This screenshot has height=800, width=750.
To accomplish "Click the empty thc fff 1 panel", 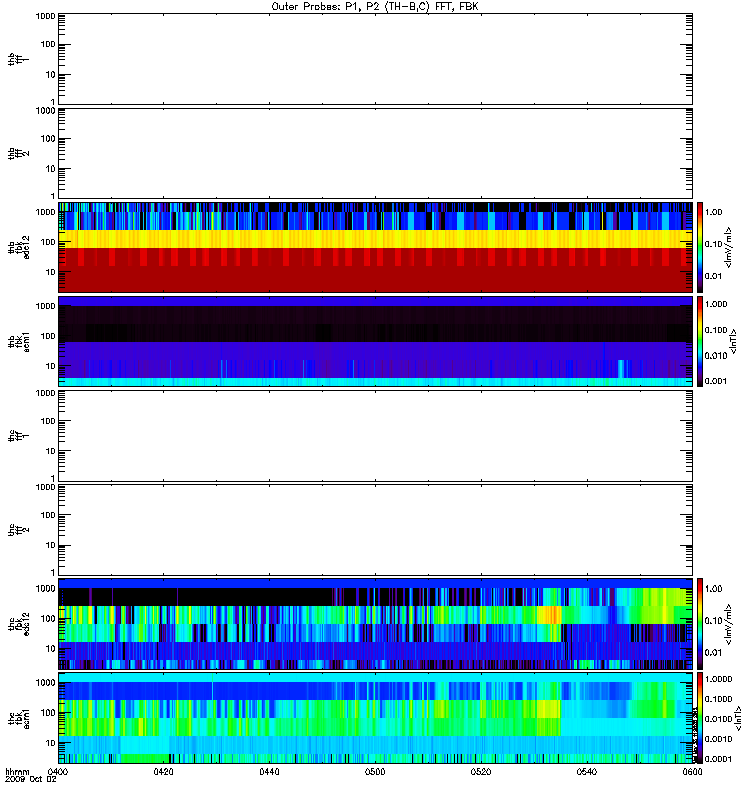I will pyautogui.click(x=375, y=435).
